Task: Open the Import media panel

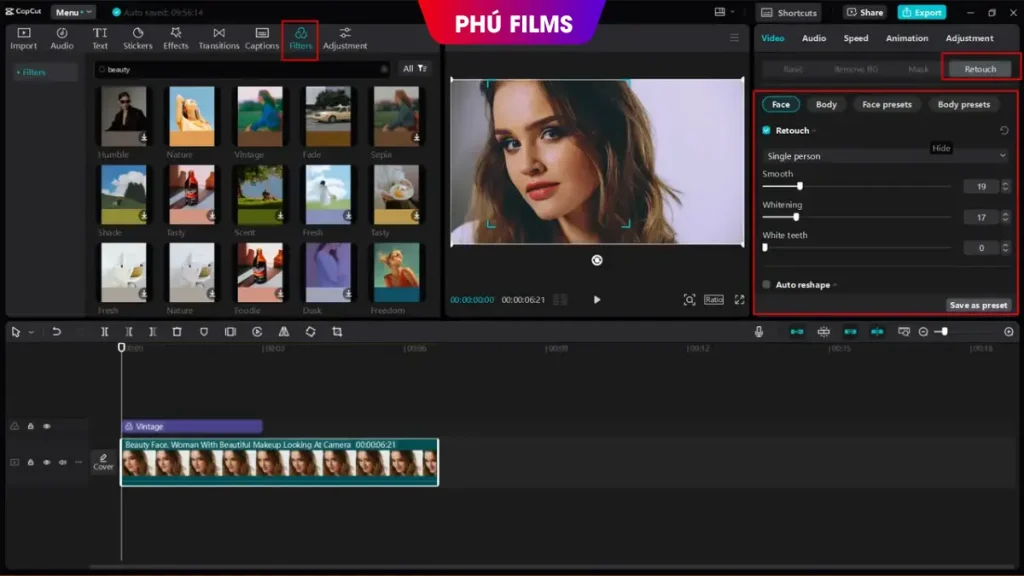Action: tap(24, 39)
